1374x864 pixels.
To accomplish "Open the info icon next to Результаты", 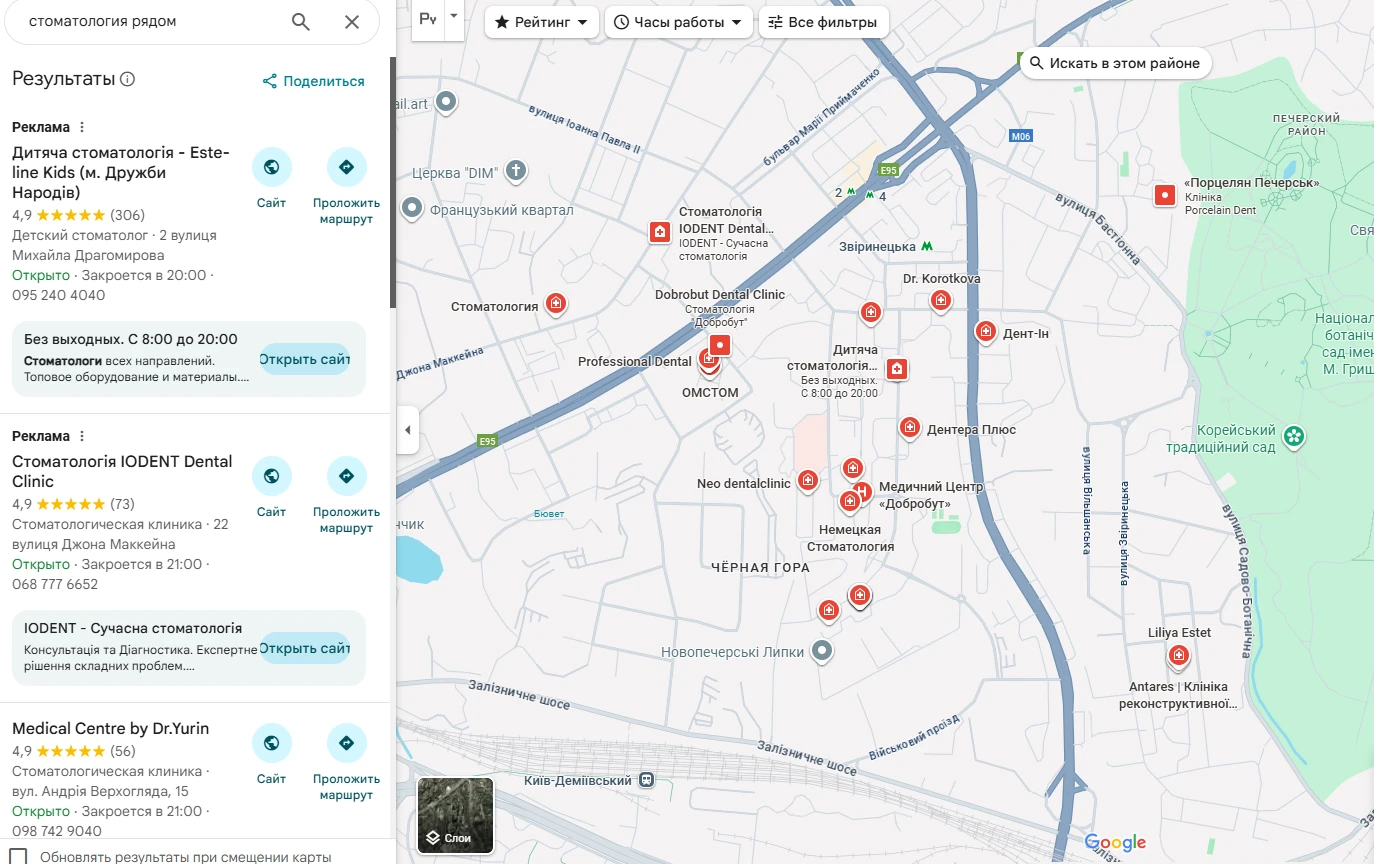I will point(127,80).
